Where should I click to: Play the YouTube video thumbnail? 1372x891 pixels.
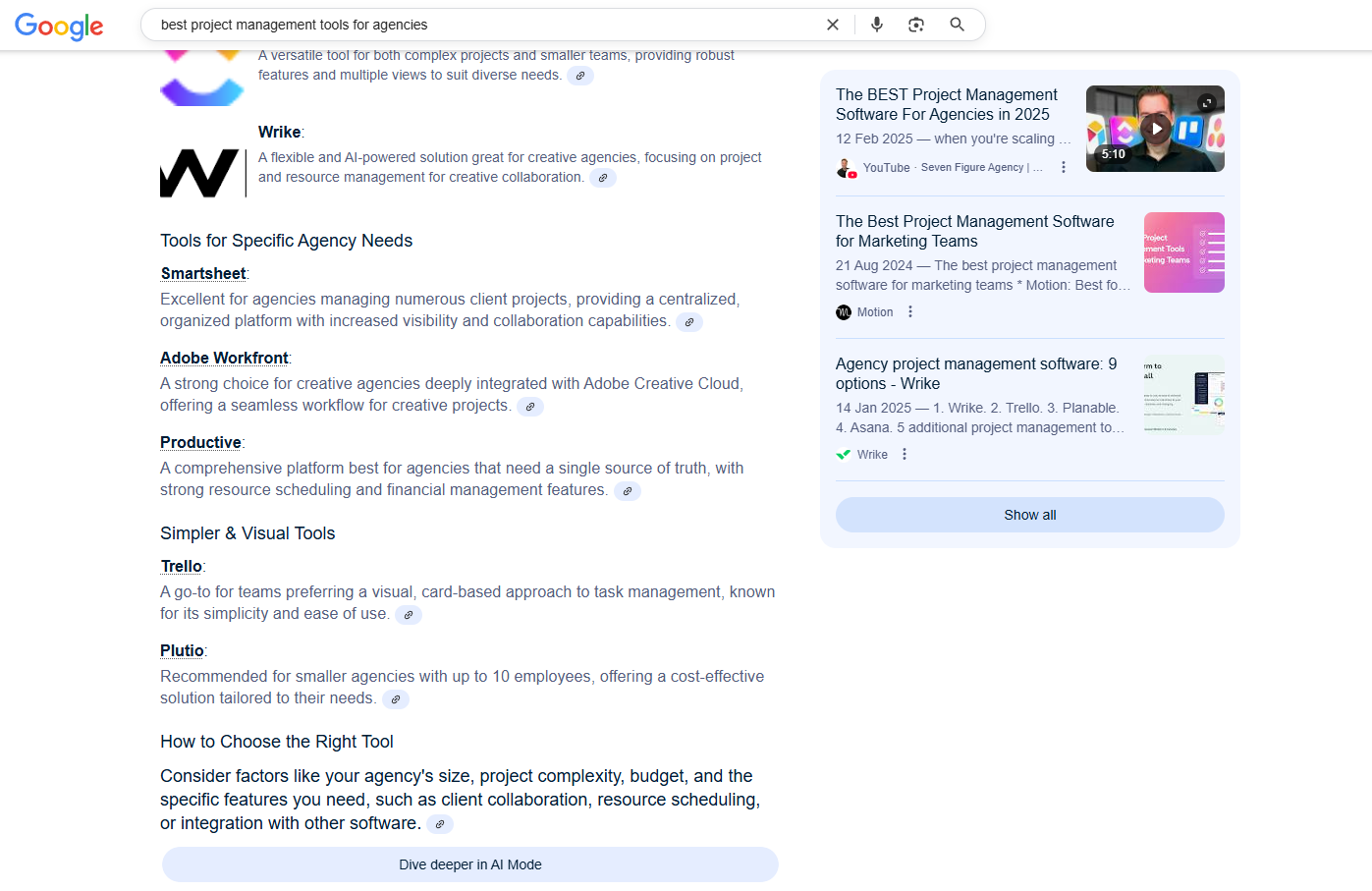[1156, 129]
